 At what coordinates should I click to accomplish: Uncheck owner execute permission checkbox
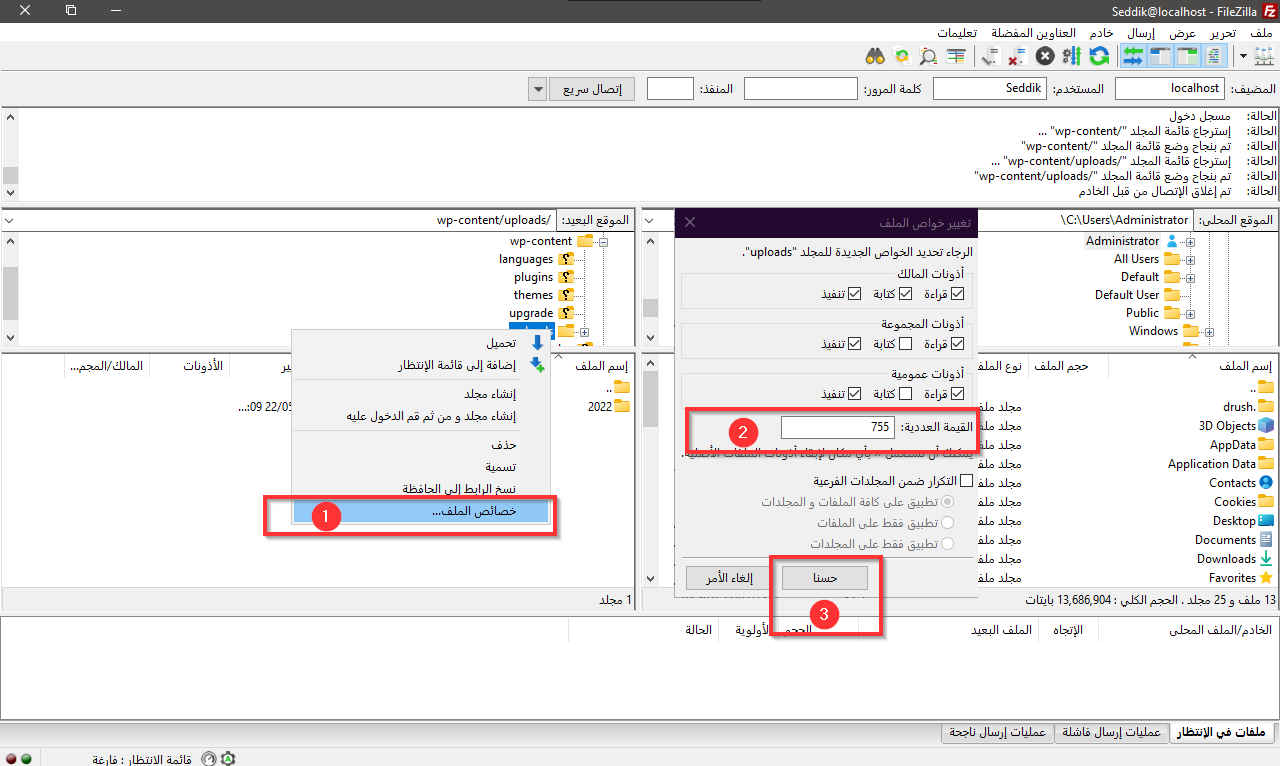click(853, 294)
